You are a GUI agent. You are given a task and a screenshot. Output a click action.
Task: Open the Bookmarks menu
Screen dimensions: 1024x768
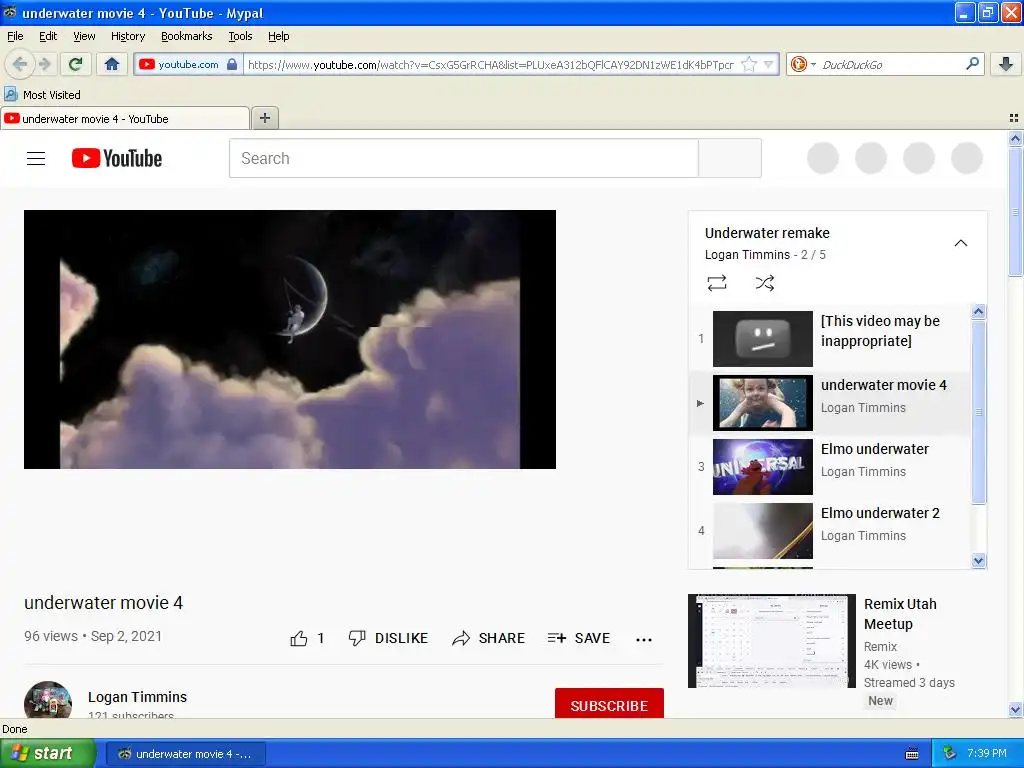187,36
